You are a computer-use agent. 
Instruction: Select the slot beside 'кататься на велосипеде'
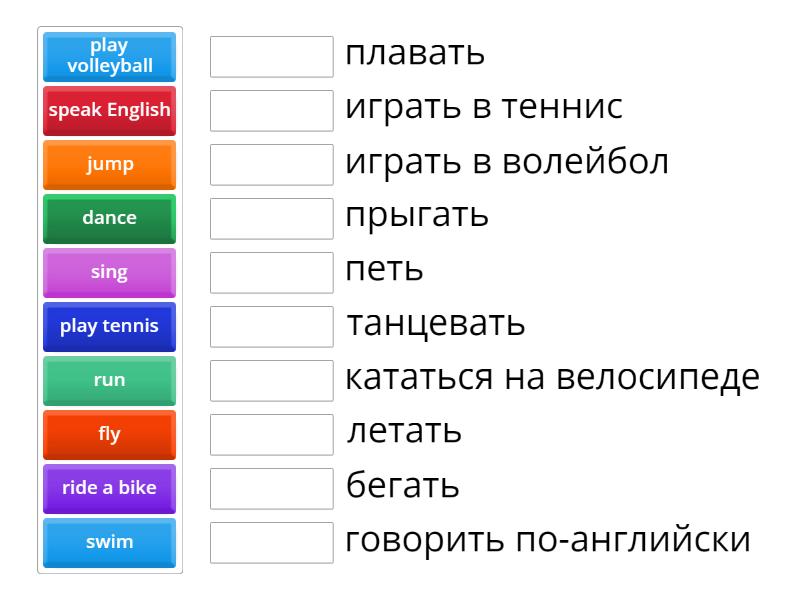click(x=272, y=380)
